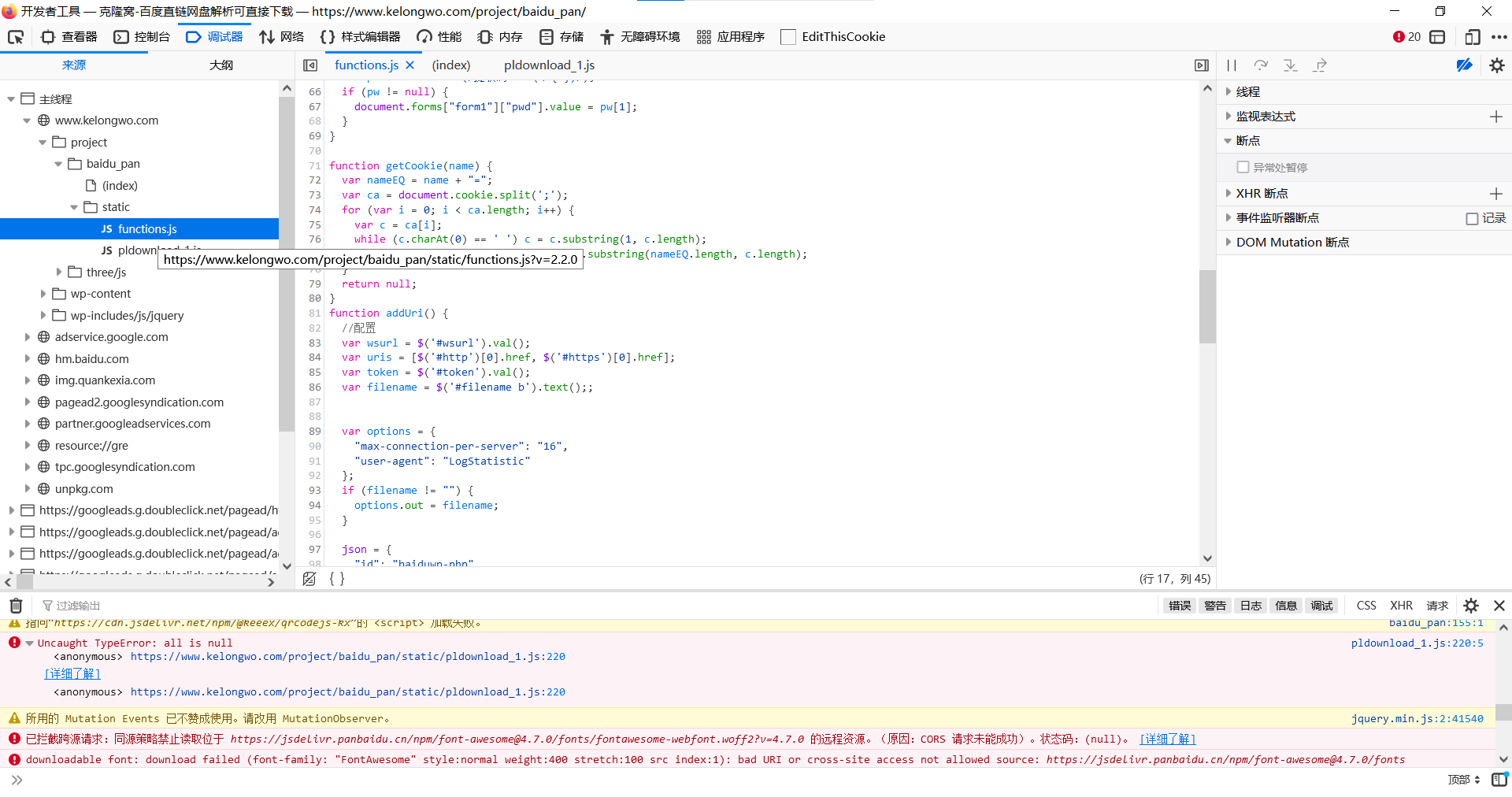Viewport: 1512px width, 797px height.
Task: Open the (index) source tab
Action: 450,65
